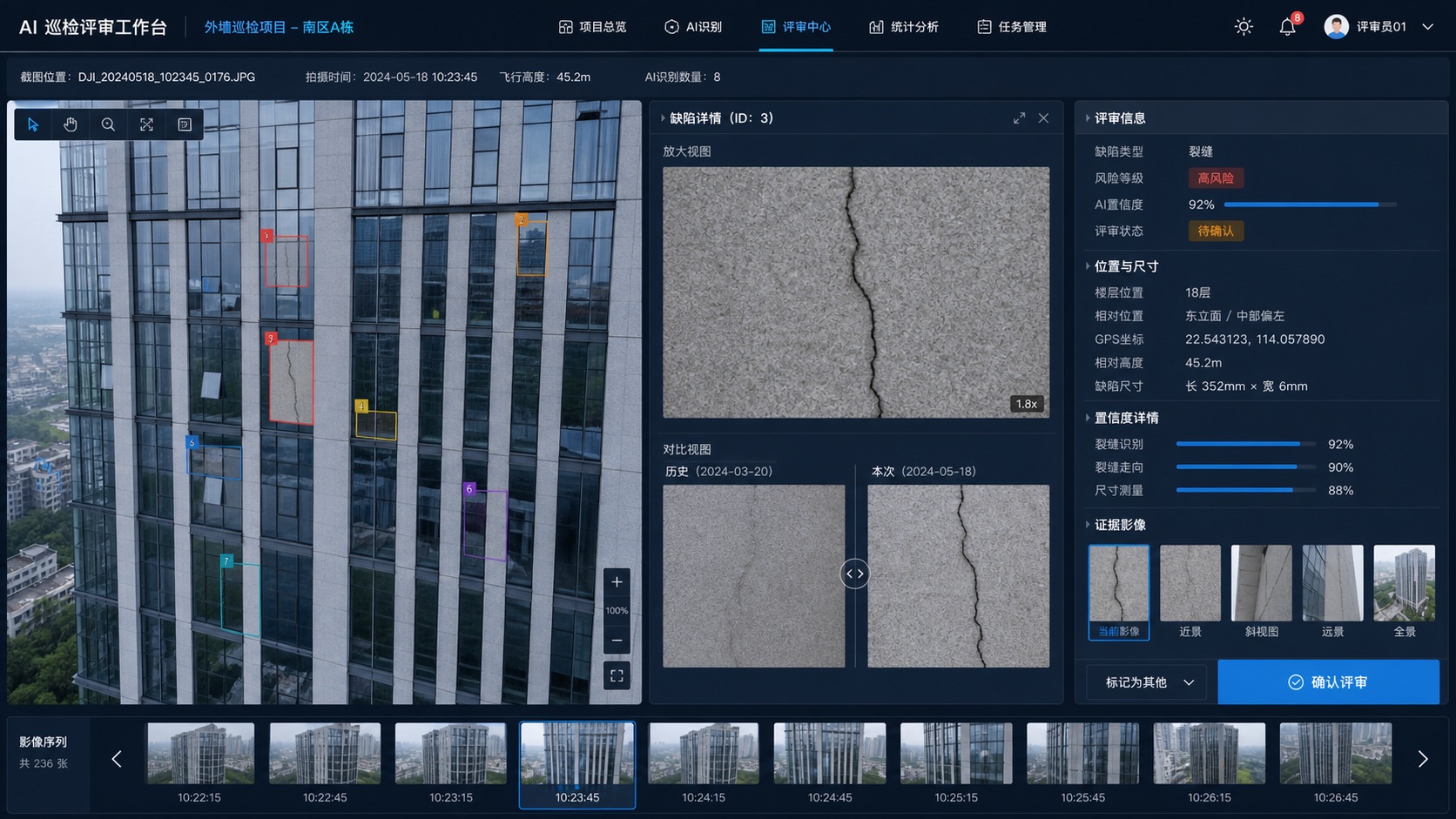The height and width of the screenshot is (819, 1456).
Task: Click the 1.8x magnification badge
Action: pyautogui.click(x=1027, y=404)
